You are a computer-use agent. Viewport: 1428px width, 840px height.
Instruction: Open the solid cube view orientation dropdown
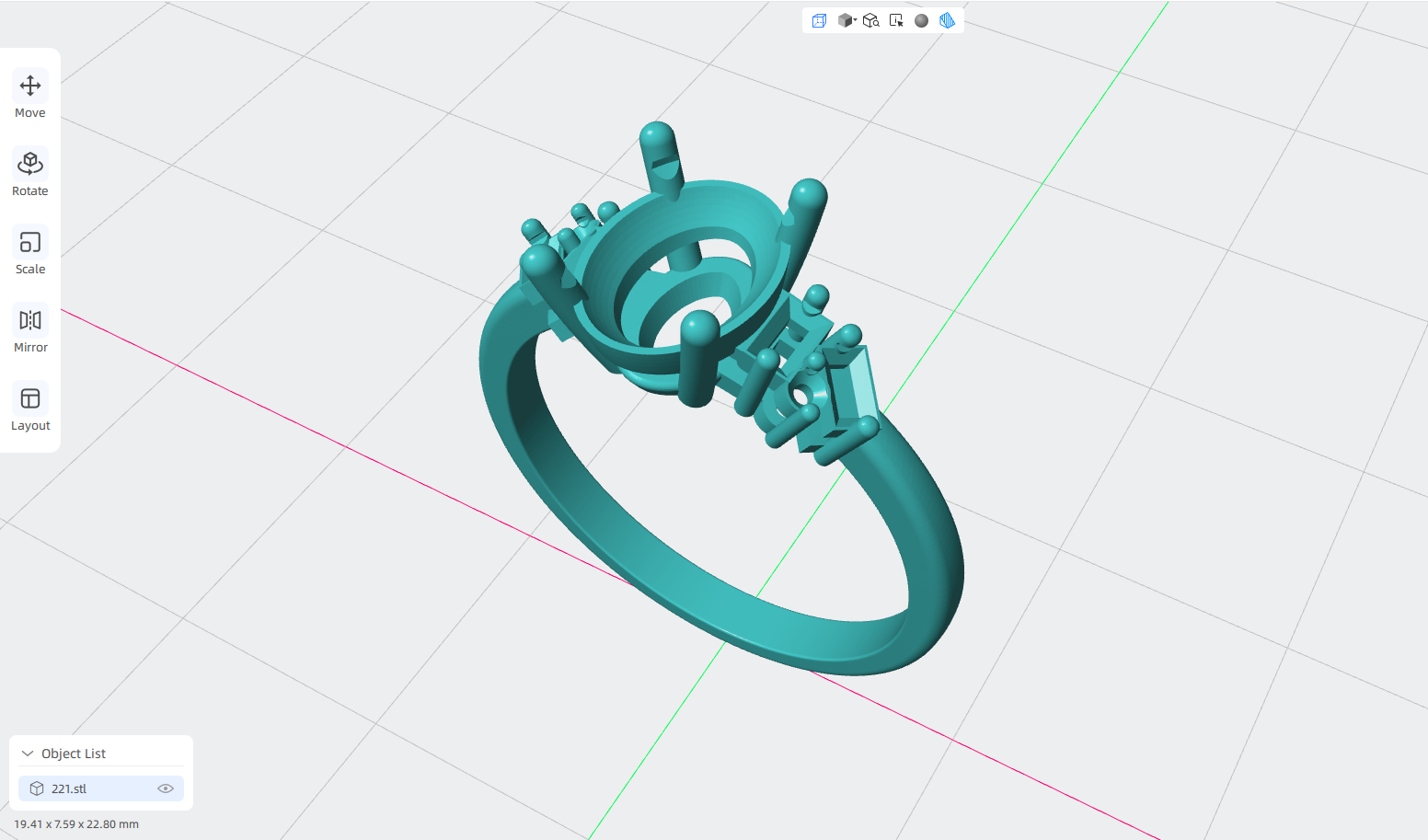(x=846, y=20)
